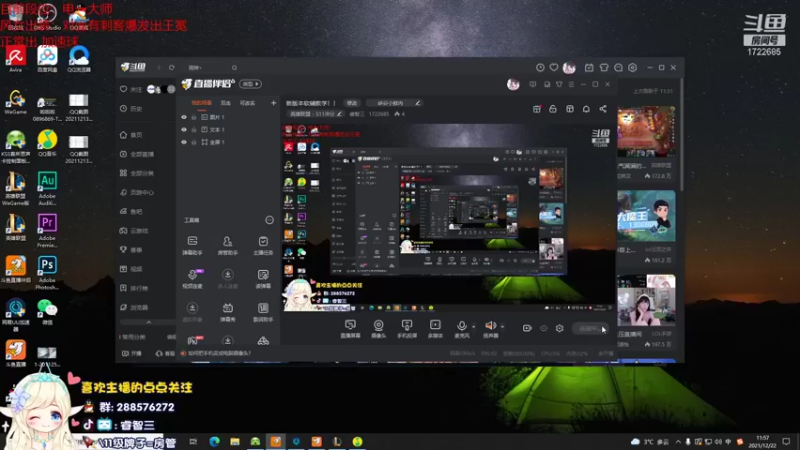Open the 弹幕秀 tool icon

[228, 312]
